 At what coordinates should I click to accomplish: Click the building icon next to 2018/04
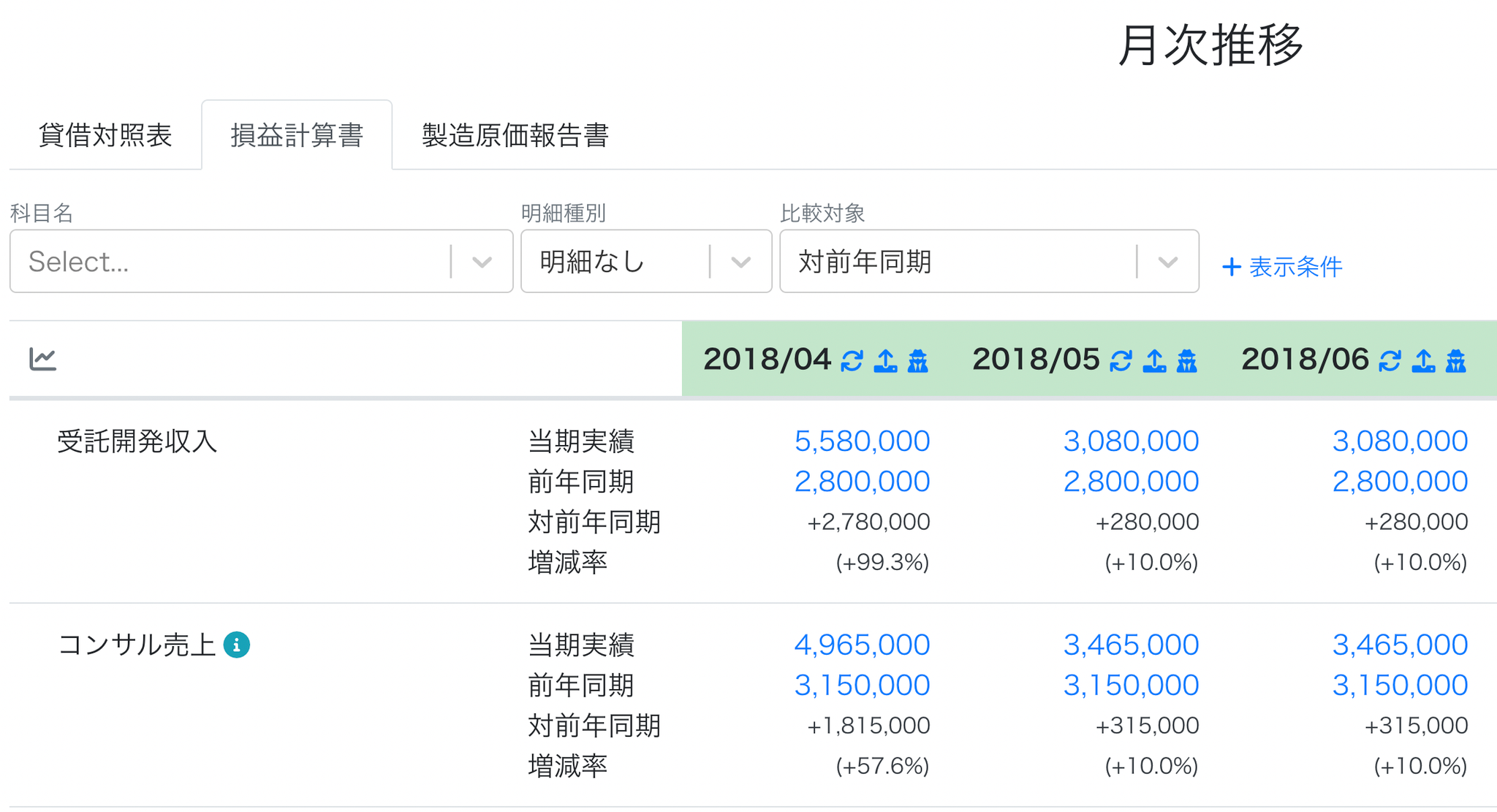tap(918, 361)
